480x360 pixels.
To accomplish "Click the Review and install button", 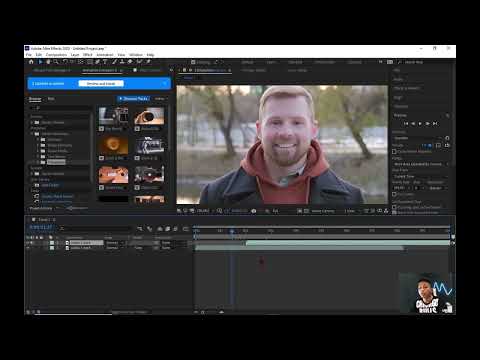I will point(101,84).
